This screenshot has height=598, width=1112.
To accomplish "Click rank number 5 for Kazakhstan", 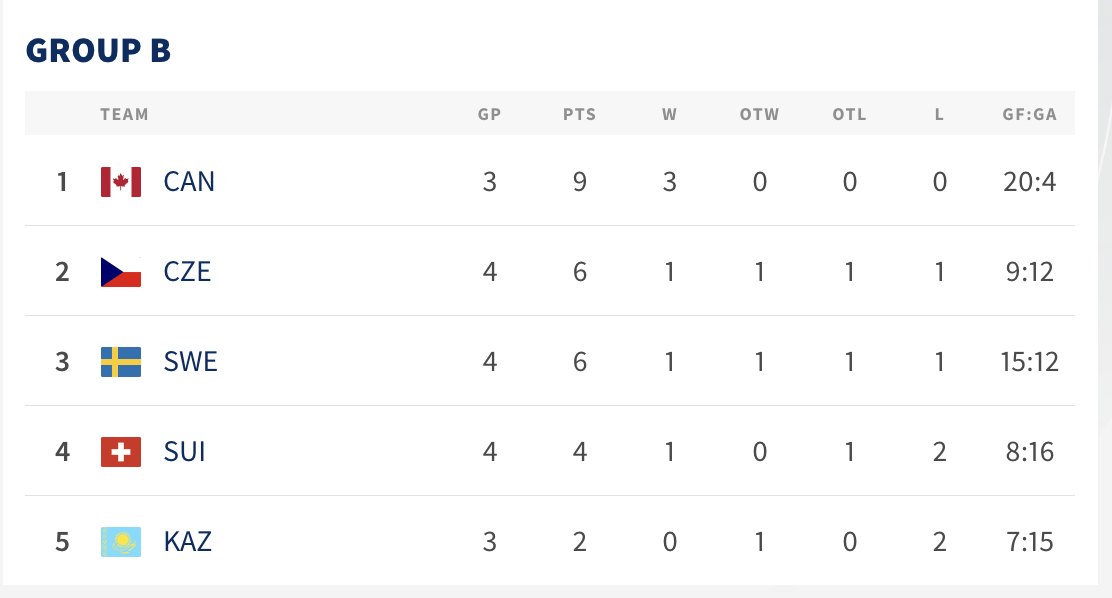I will [x=62, y=542].
